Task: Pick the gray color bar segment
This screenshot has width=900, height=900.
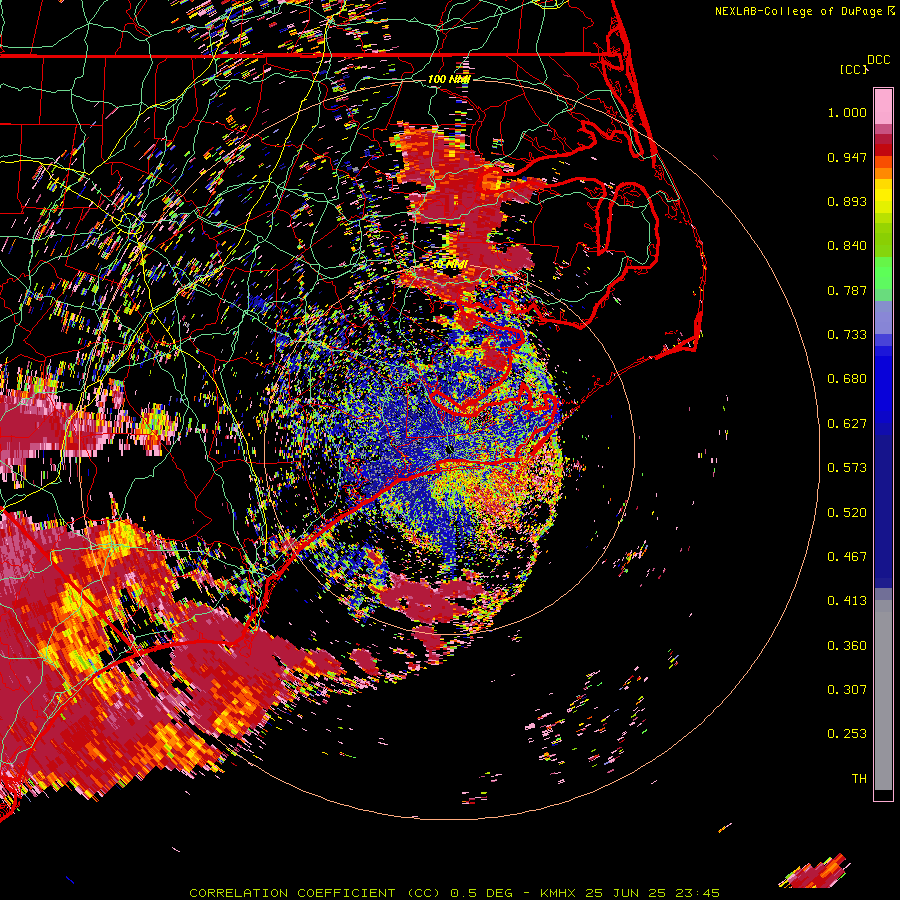Action: (883, 695)
